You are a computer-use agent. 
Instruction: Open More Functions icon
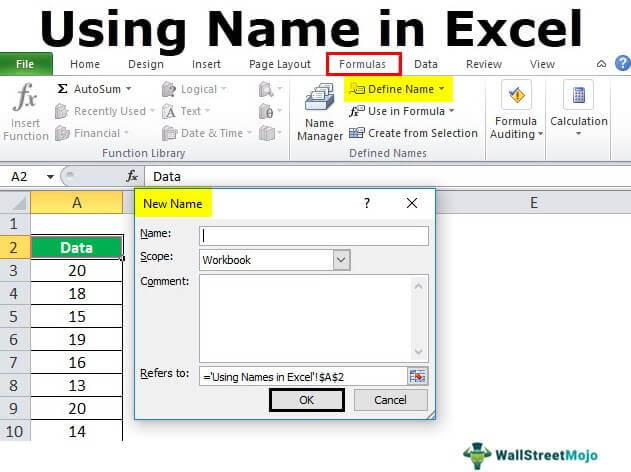270,133
